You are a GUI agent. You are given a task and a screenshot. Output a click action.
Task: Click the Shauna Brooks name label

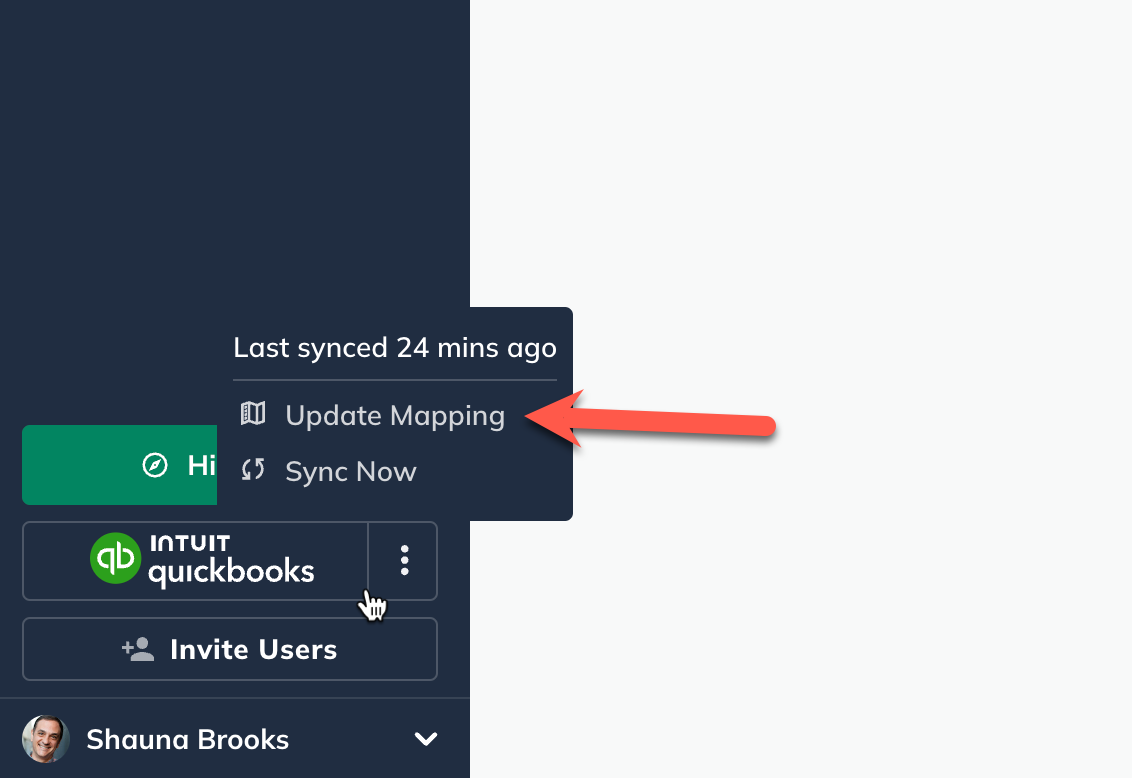click(x=188, y=739)
